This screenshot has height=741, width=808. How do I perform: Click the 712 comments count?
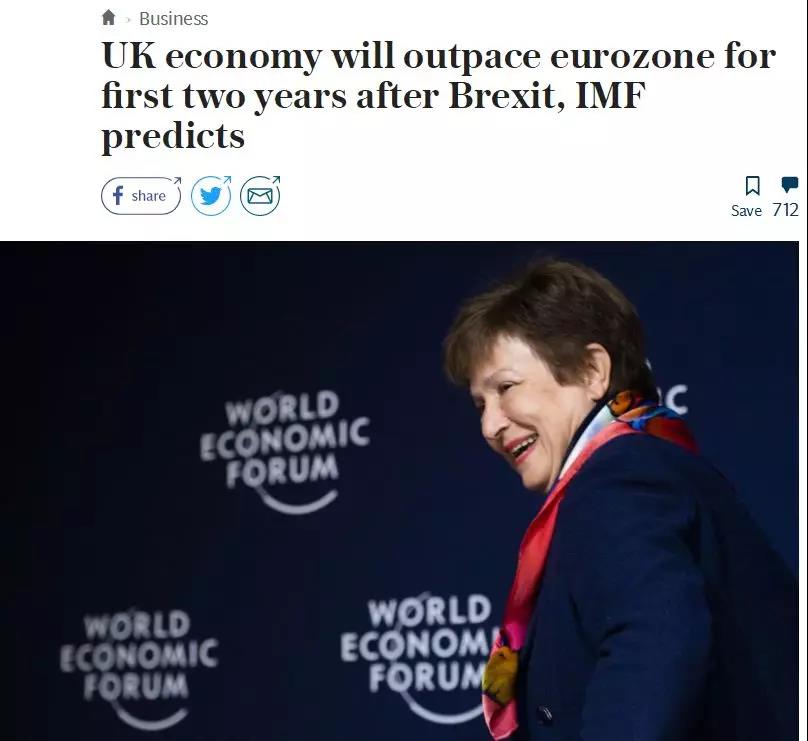tap(785, 210)
